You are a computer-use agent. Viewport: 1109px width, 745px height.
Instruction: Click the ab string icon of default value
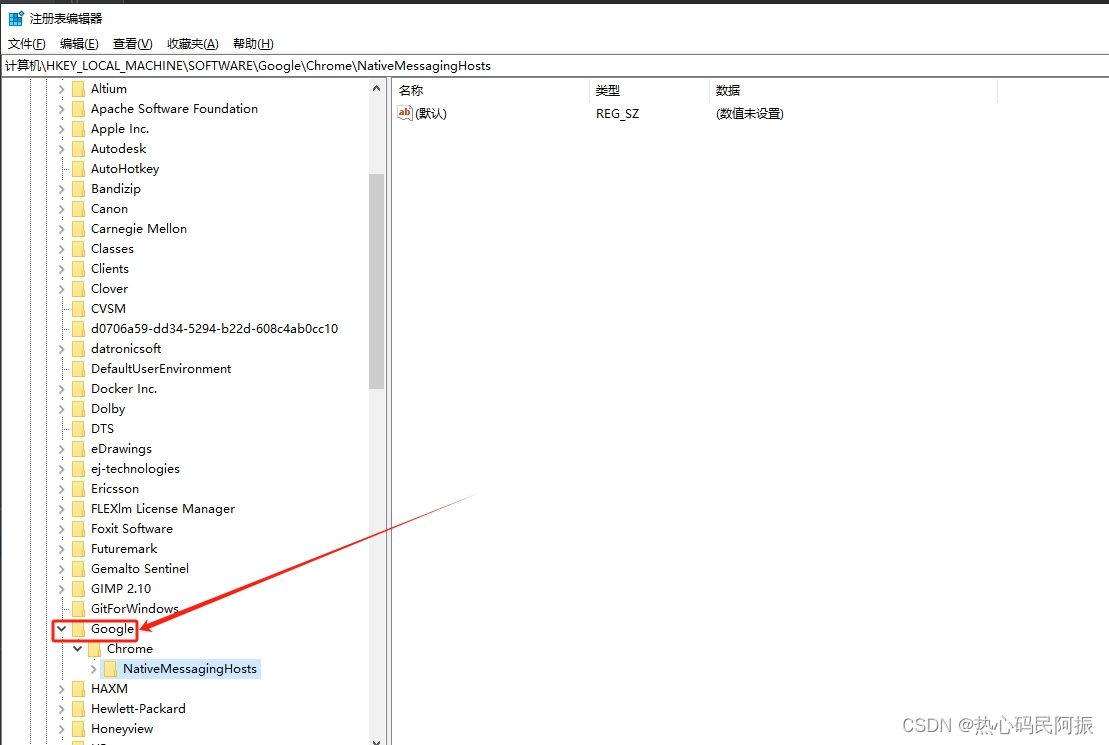pos(405,114)
